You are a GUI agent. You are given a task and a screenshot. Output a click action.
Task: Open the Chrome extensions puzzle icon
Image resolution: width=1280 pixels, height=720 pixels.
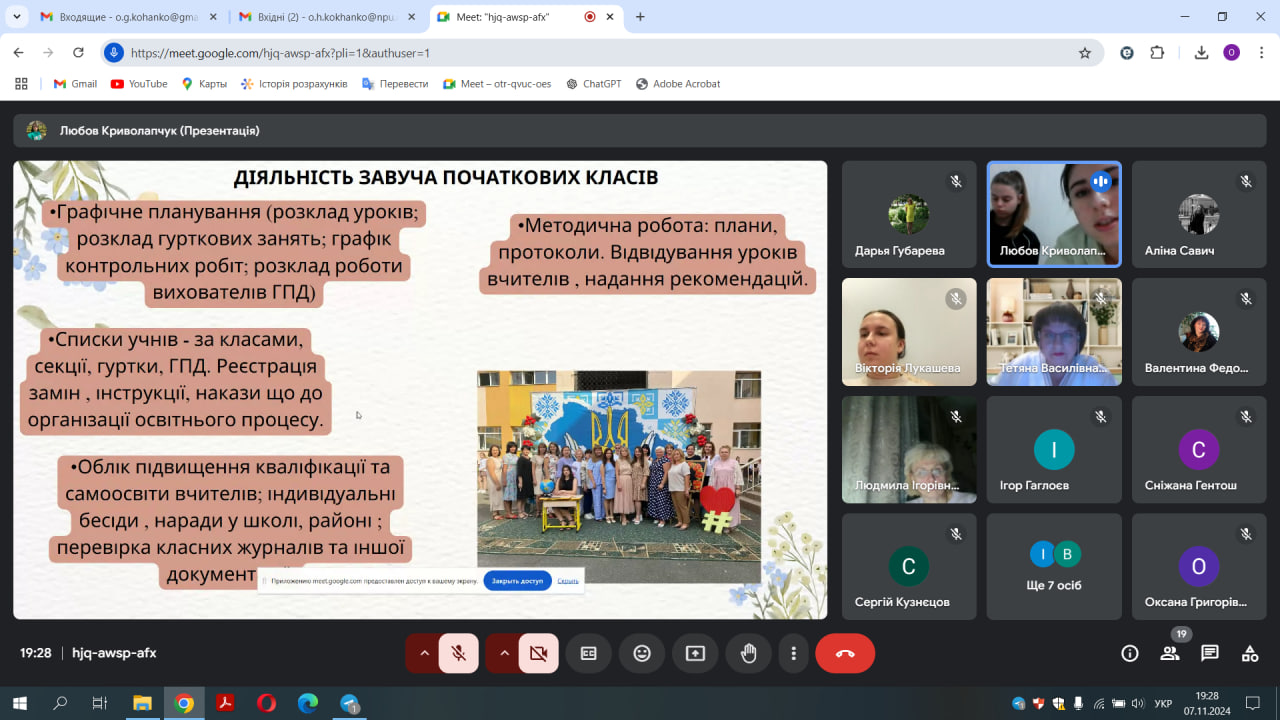(x=1158, y=53)
